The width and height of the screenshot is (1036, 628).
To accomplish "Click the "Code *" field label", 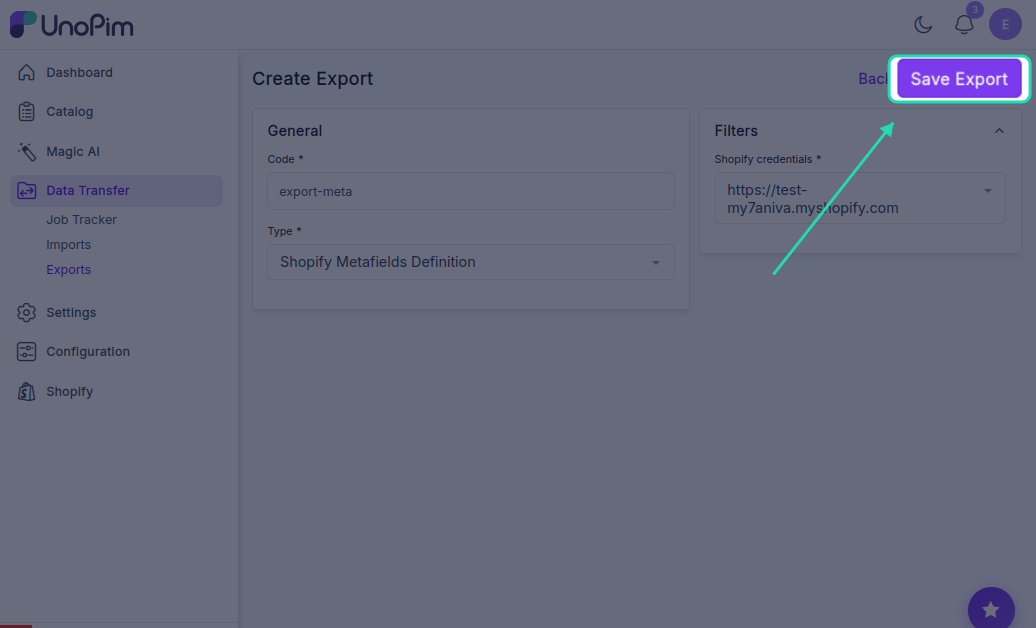I will [285, 159].
